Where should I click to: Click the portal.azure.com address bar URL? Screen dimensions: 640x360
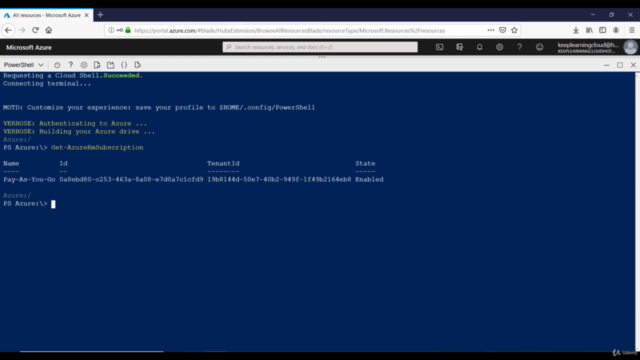click(x=289, y=31)
